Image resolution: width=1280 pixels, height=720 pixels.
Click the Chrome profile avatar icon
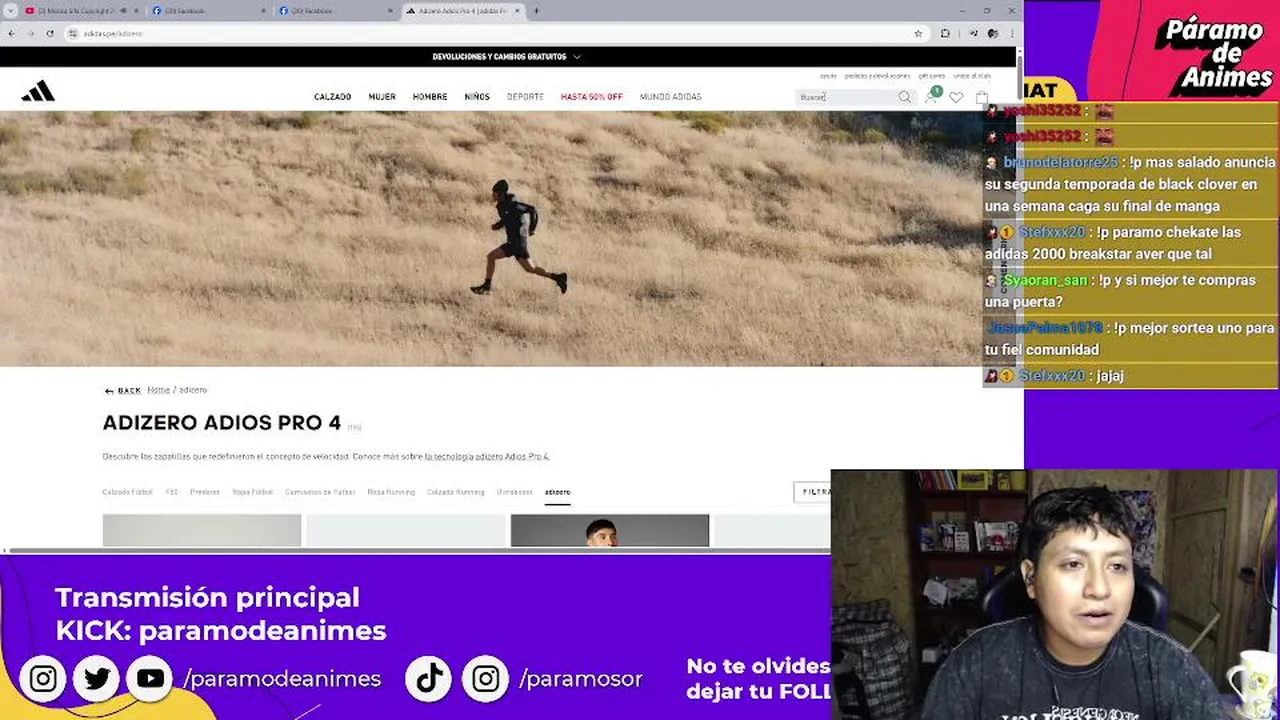(992, 33)
